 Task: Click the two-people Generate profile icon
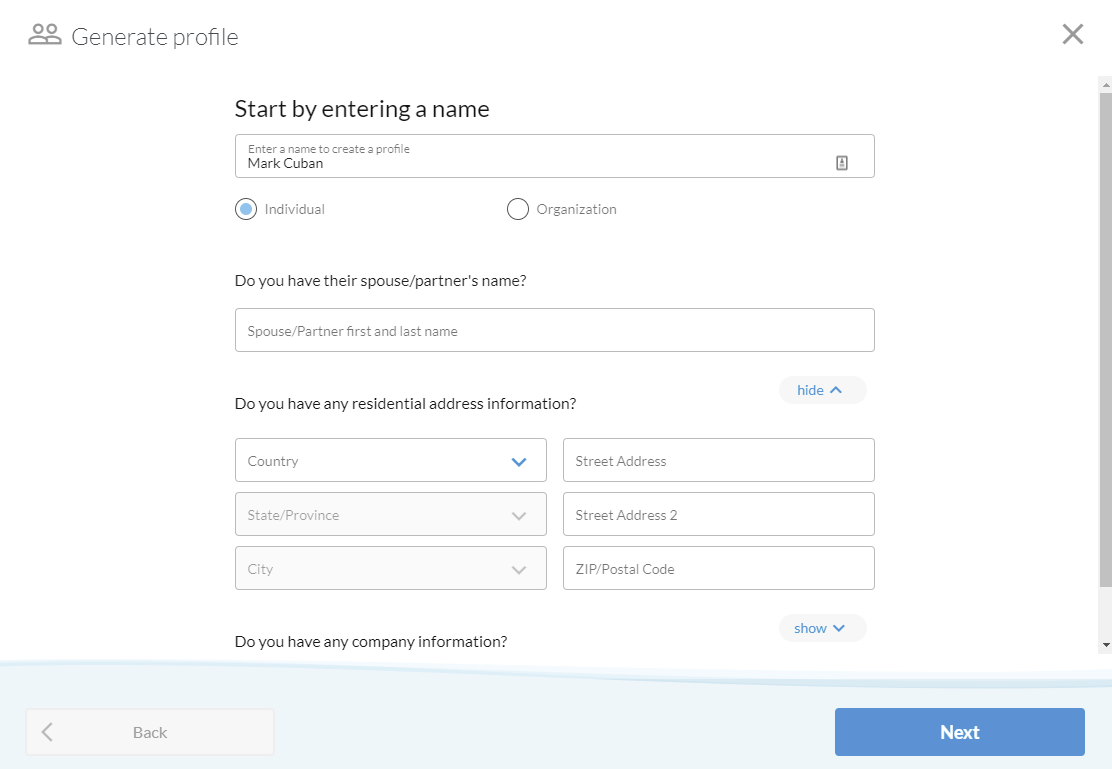click(44, 34)
